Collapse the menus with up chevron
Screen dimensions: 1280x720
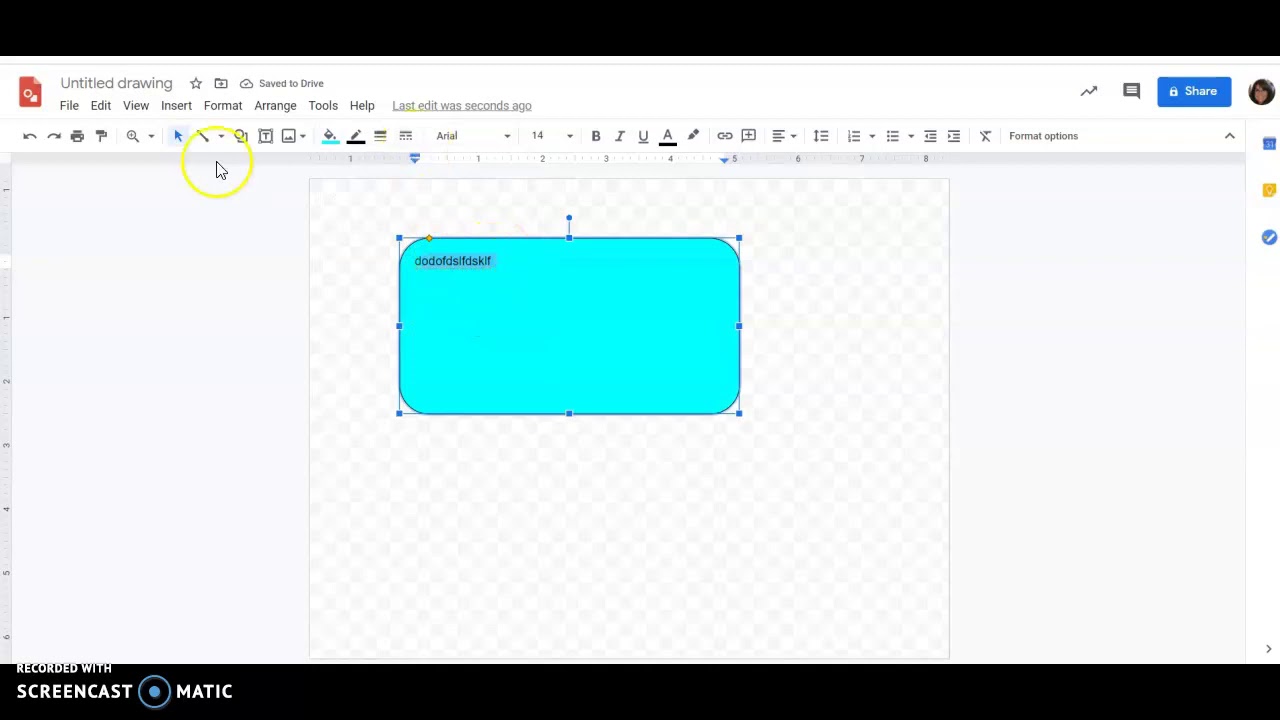click(1230, 136)
